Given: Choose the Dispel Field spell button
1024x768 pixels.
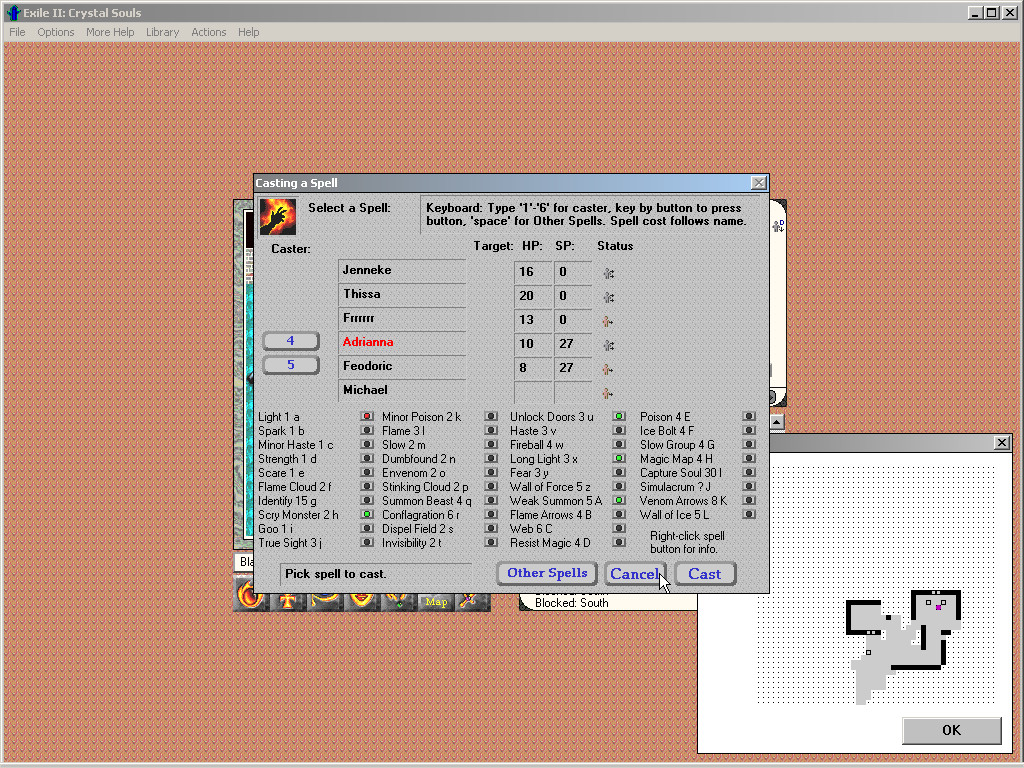Looking at the screenshot, I should tap(491, 529).
